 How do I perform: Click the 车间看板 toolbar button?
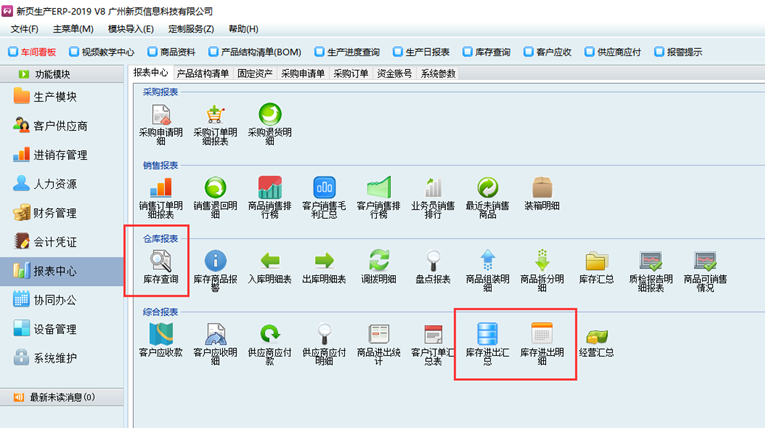click(33, 52)
